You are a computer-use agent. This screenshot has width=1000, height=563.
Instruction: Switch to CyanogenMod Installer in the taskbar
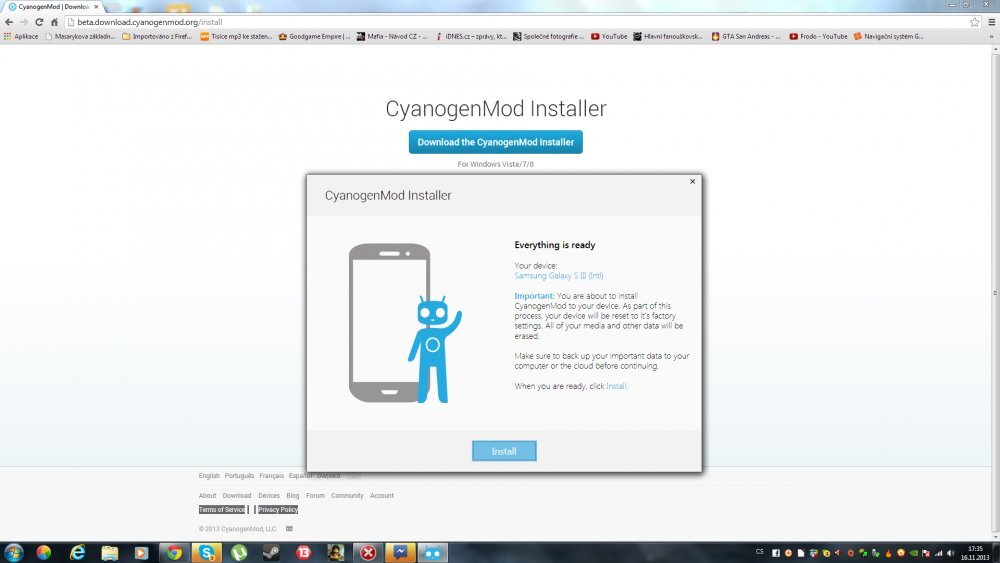(433, 552)
